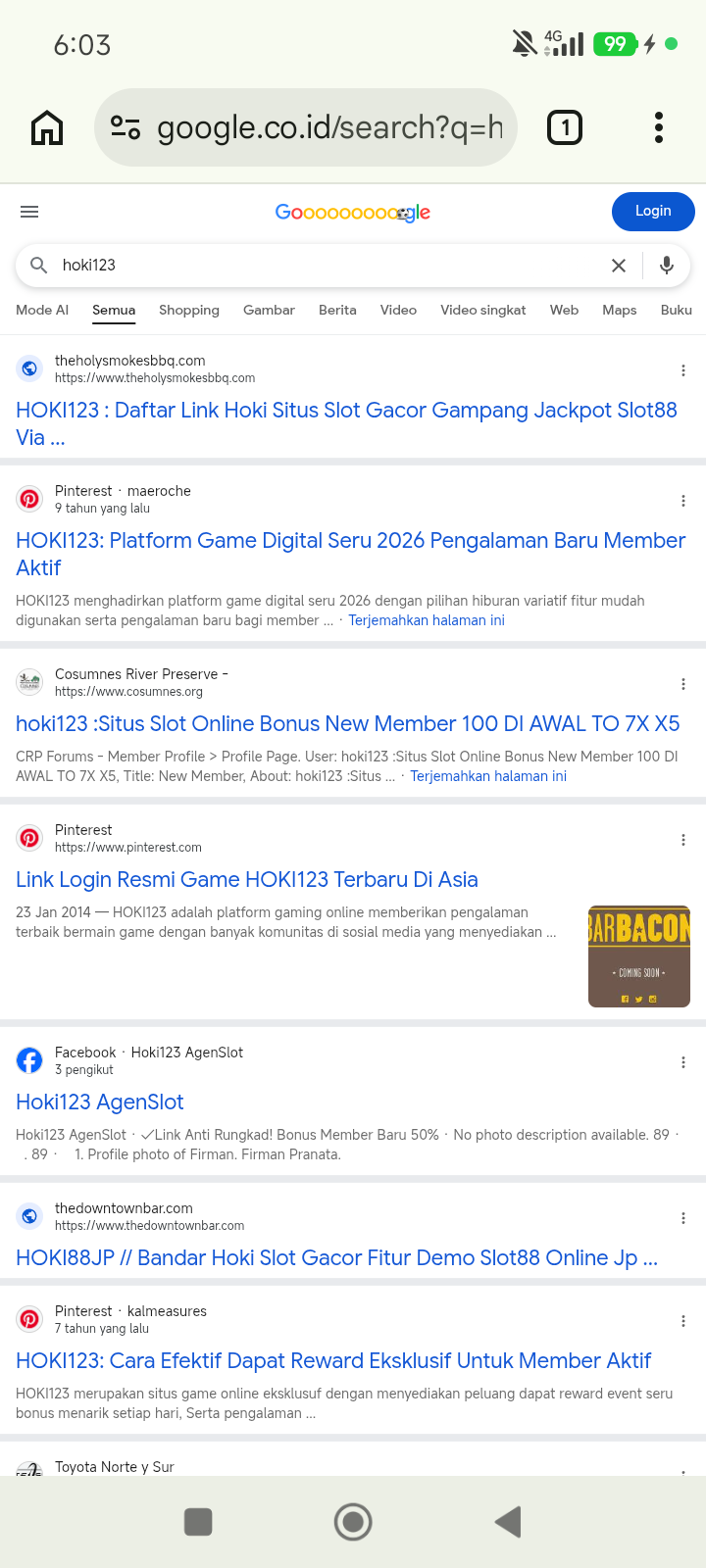706x1568 pixels.
Task: Tap the Facebook favicon
Action: (29, 1060)
